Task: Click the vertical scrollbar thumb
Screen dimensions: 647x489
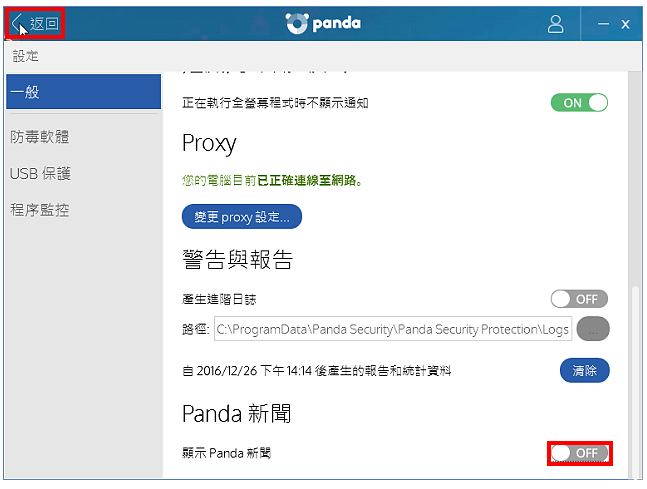Action: click(x=636, y=382)
